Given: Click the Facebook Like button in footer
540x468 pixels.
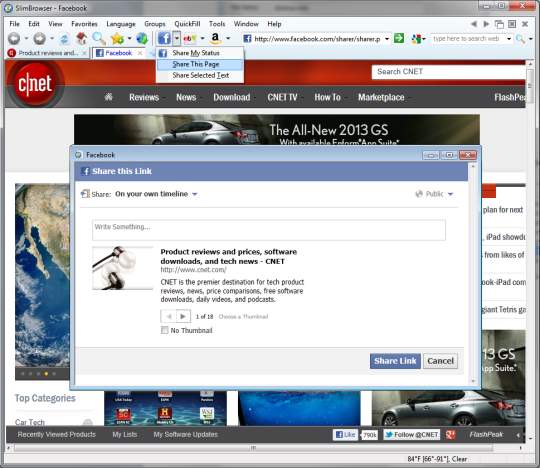Looking at the screenshot, I should click(x=345, y=435).
